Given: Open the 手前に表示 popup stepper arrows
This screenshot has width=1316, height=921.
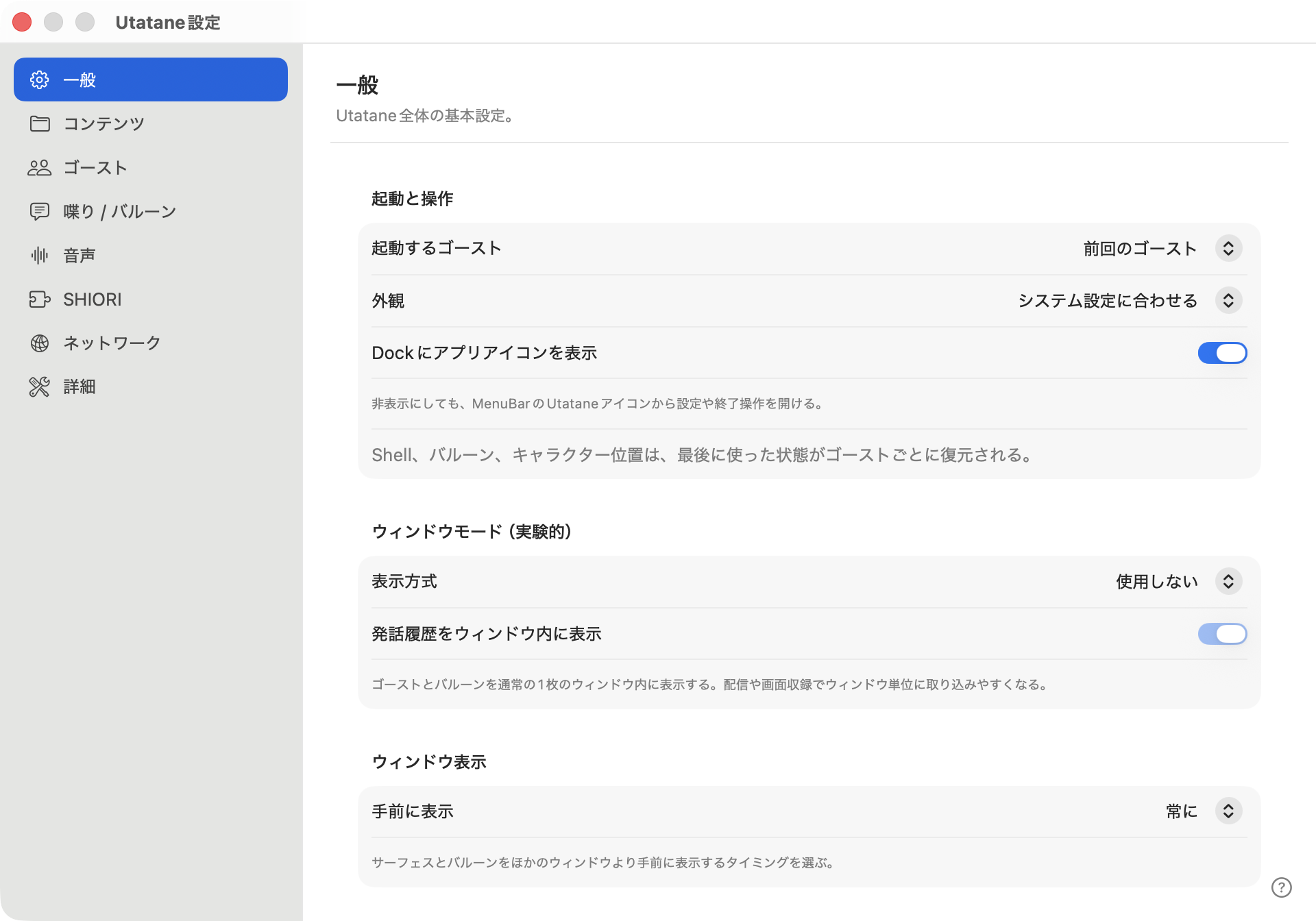Looking at the screenshot, I should coord(1228,811).
